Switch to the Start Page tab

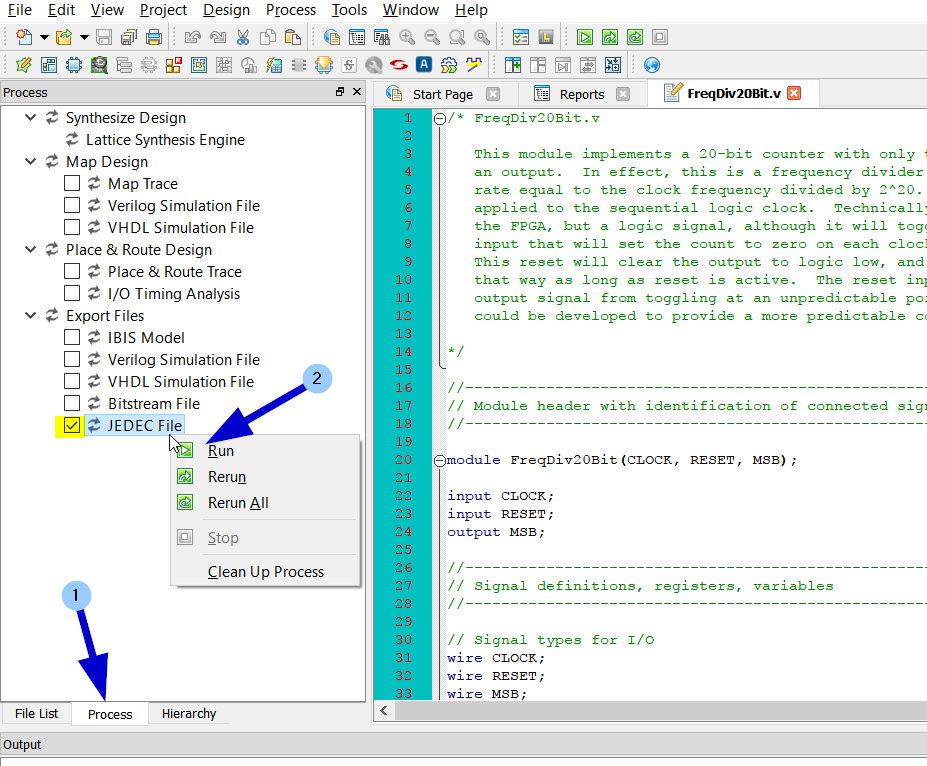coord(443,95)
